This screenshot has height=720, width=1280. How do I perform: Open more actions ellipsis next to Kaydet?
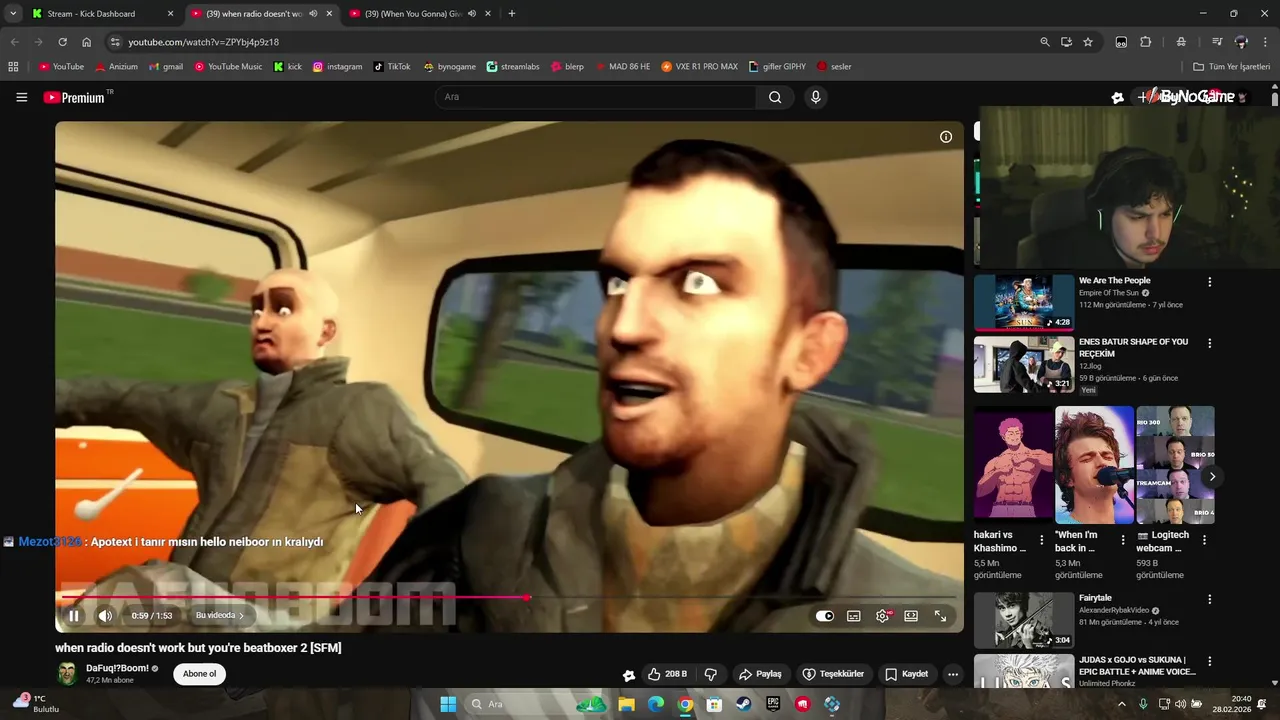(x=953, y=674)
